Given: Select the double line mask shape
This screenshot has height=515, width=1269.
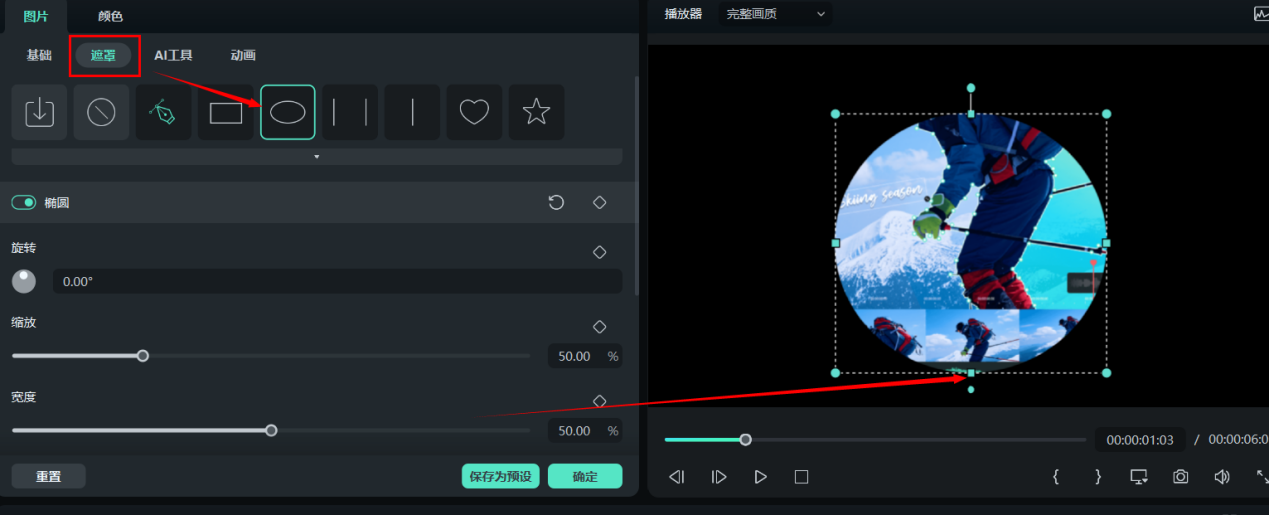Looking at the screenshot, I should pos(350,112).
